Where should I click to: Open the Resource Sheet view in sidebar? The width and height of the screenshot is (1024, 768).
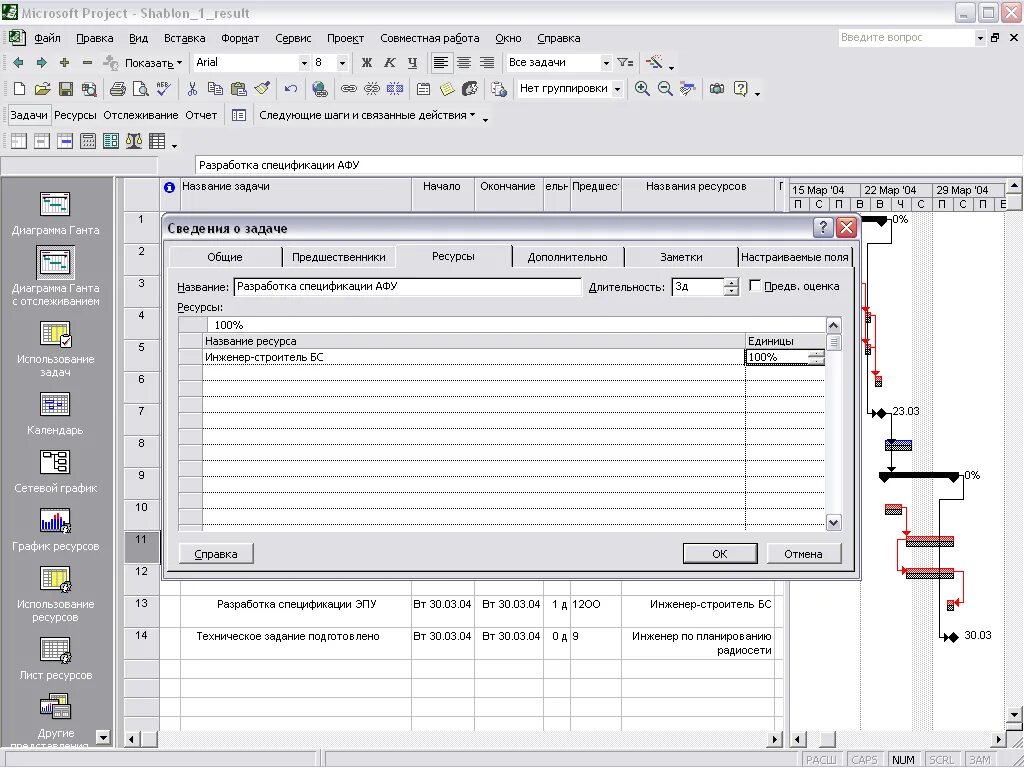[56, 658]
